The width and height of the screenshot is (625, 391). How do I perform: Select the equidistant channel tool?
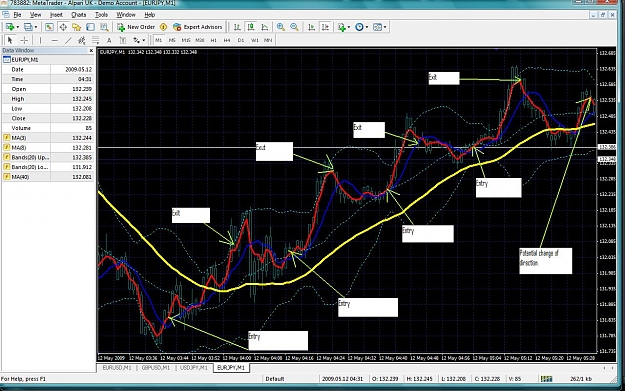pyautogui.click(x=82, y=40)
